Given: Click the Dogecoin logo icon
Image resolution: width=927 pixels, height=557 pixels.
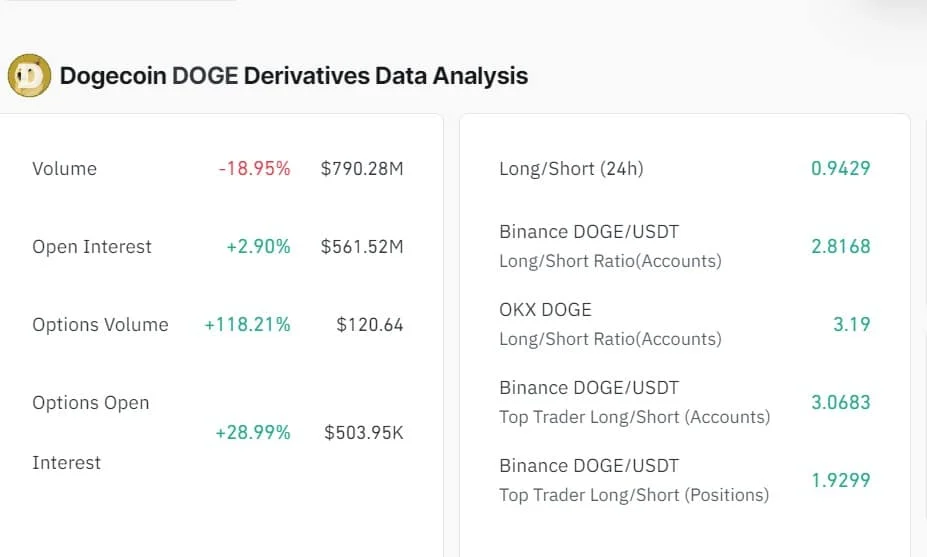Looking at the screenshot, I should 29,76.
